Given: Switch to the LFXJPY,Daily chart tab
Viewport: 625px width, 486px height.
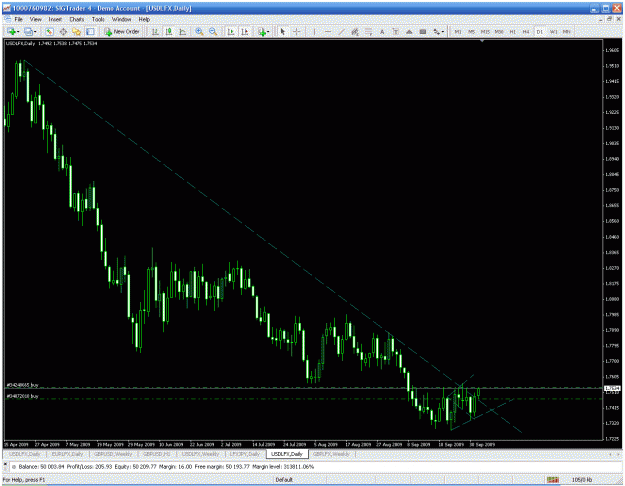Looking at the screenshot, I should [244, 454].
